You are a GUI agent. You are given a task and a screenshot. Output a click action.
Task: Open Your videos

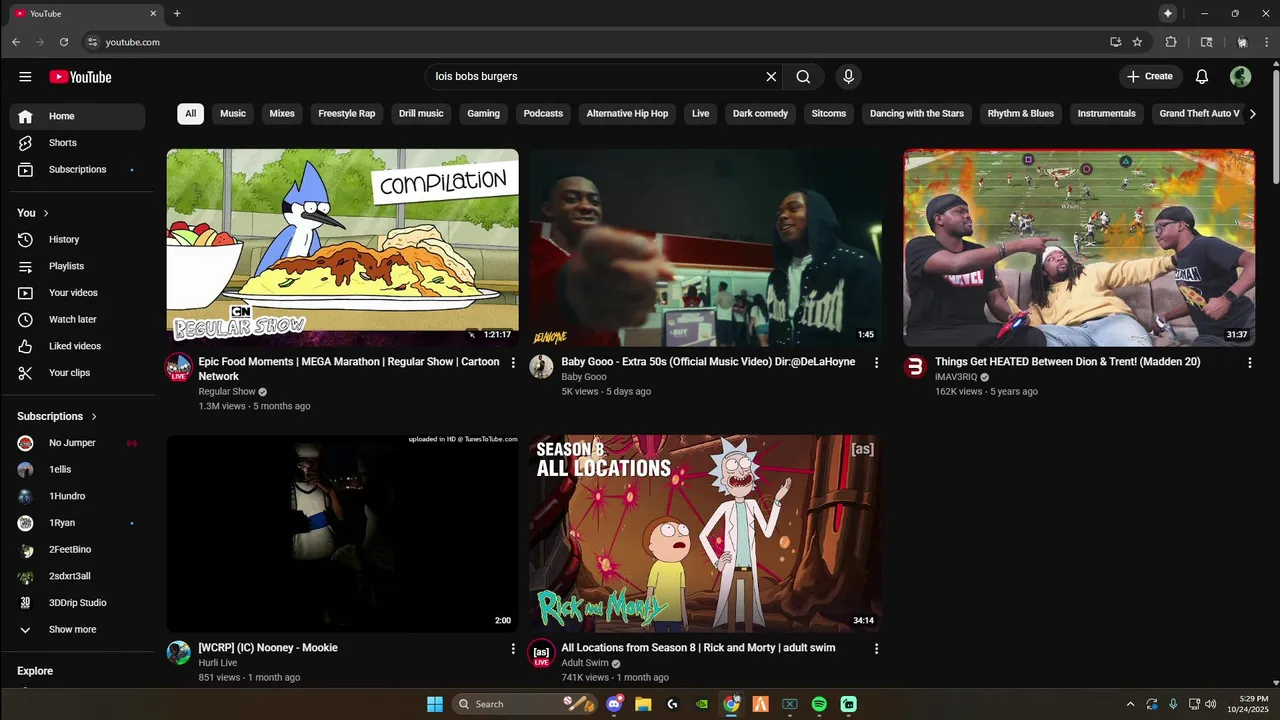pos(77,293)
